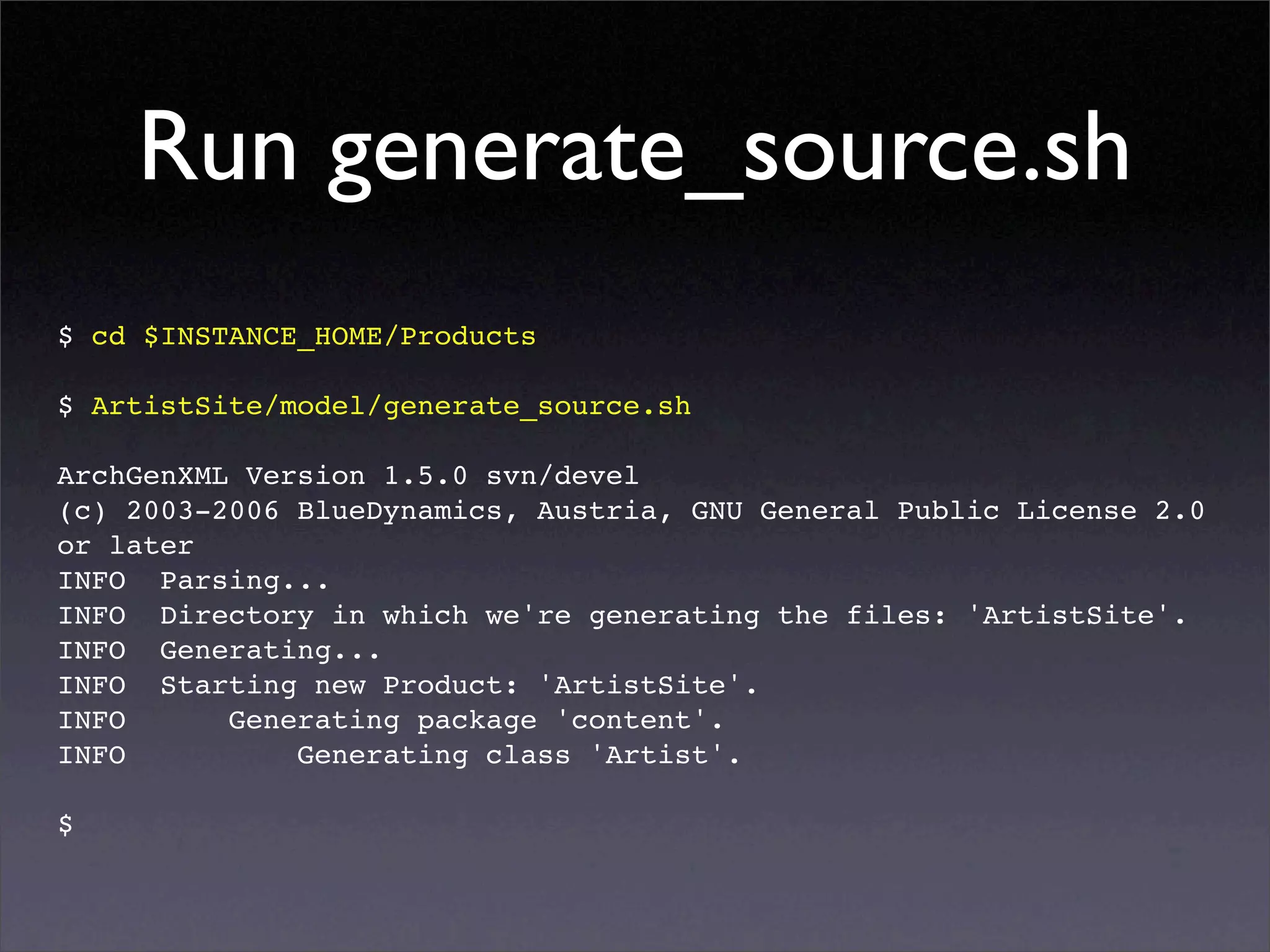Click the quoted 'content' package name
Screen dimensions: 1270x952
coord(631,721)
